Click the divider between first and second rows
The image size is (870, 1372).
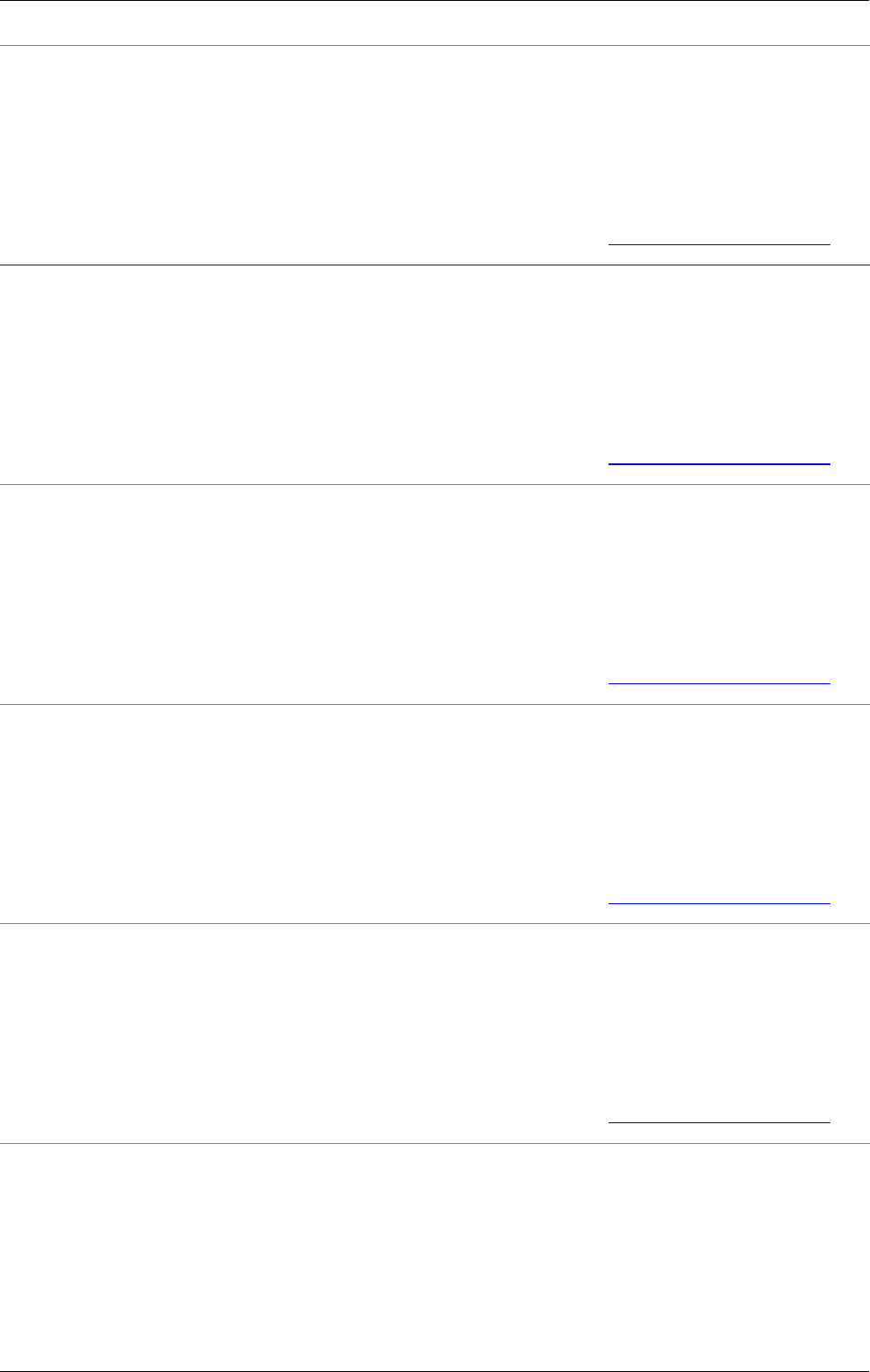pyautogui.click(x=435, y=265)
